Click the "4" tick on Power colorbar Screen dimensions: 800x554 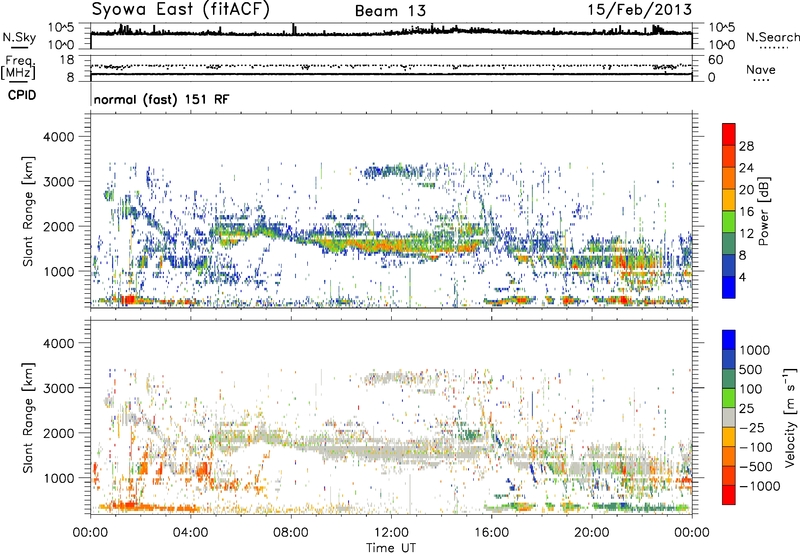click(x=743, y=277)
